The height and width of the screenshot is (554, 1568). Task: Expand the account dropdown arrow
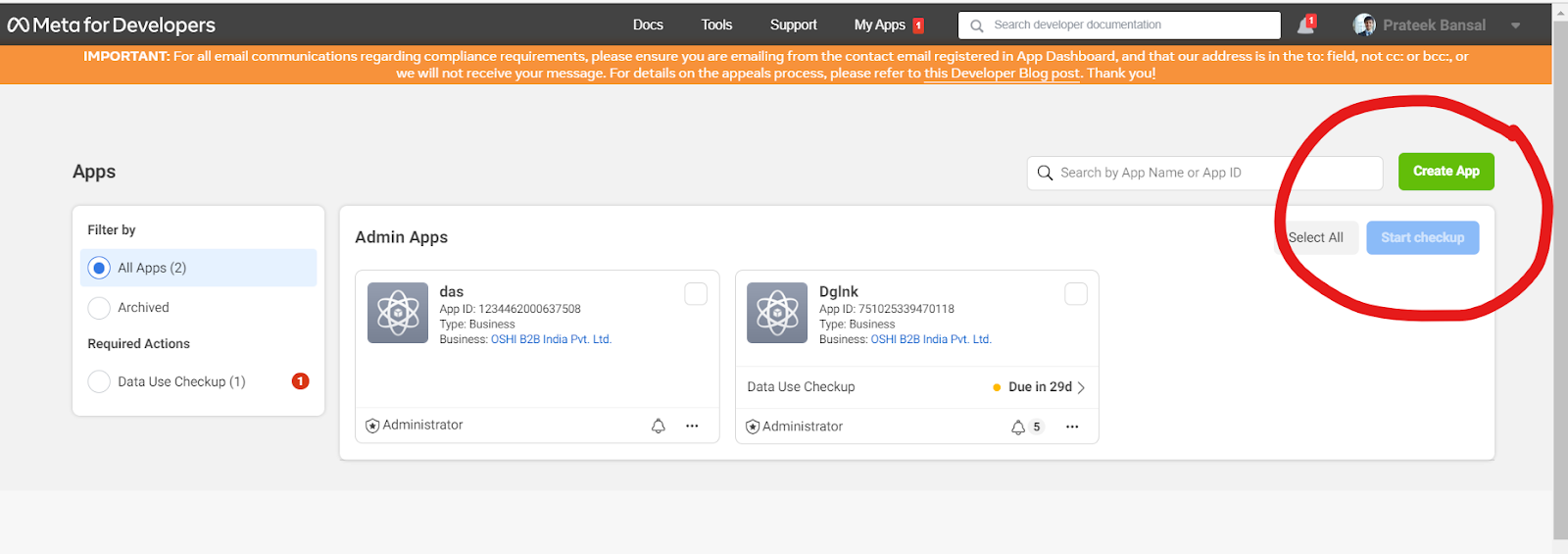coord(1515,25)
